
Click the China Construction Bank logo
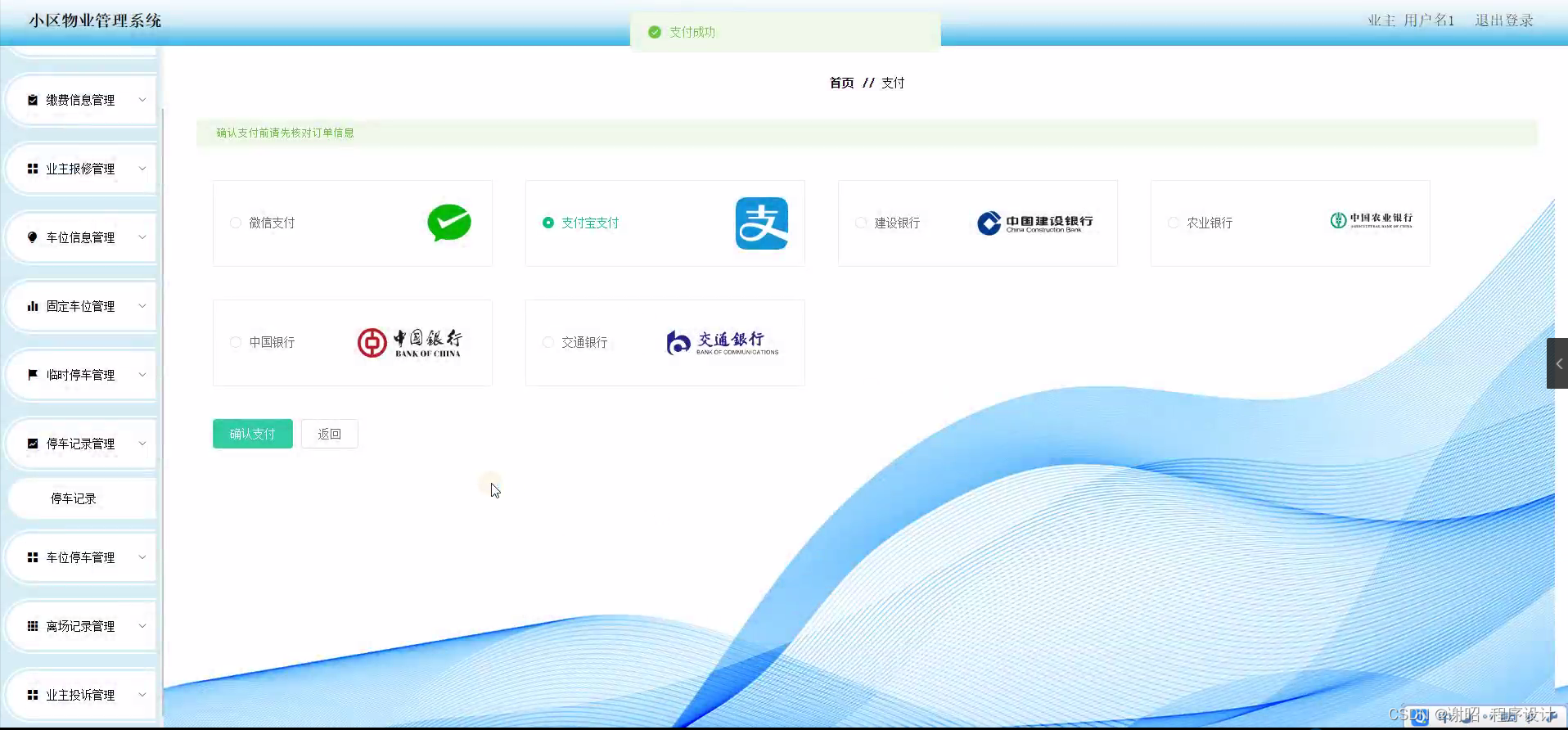(1035, 223)
